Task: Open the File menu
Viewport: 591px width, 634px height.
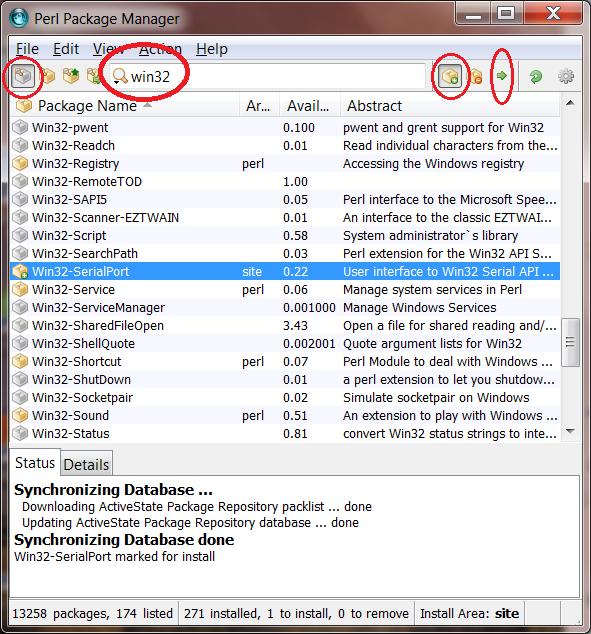Action: click(27, 49)
